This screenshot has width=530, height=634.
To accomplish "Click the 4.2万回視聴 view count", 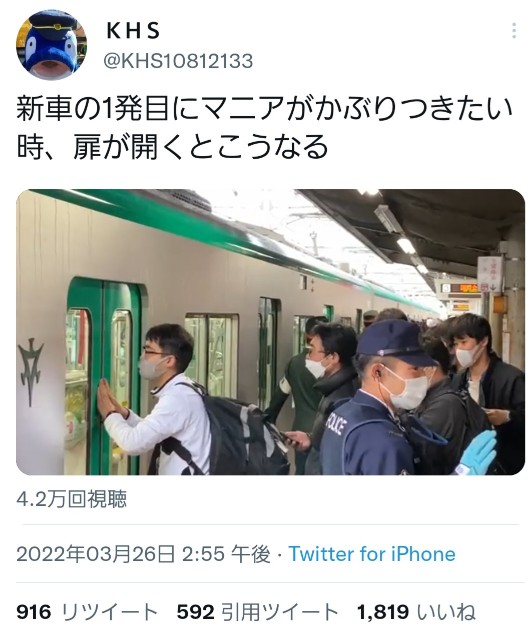I will click(72, 499).
